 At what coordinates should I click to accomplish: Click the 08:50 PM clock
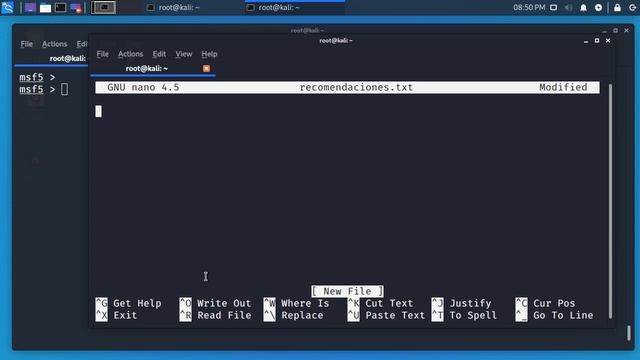point(529,7)
